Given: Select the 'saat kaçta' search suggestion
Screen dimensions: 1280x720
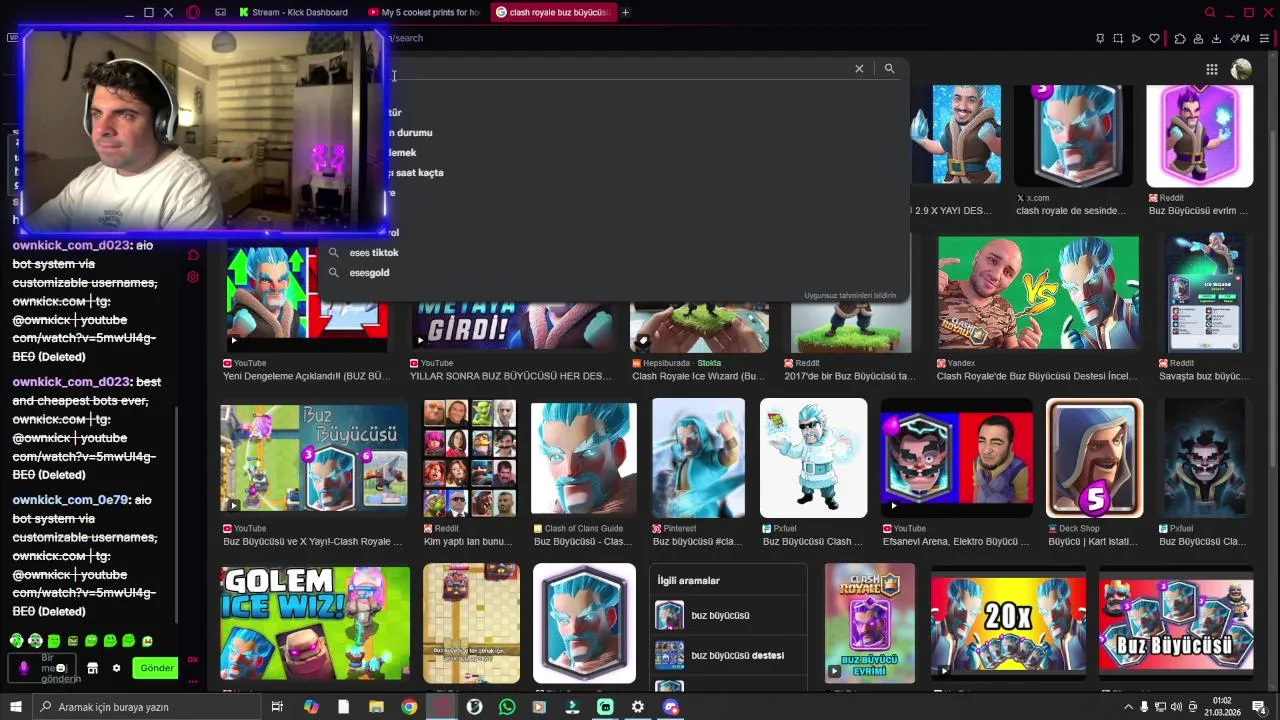Looking at the screenshot, I should click(x=418, y=172).
